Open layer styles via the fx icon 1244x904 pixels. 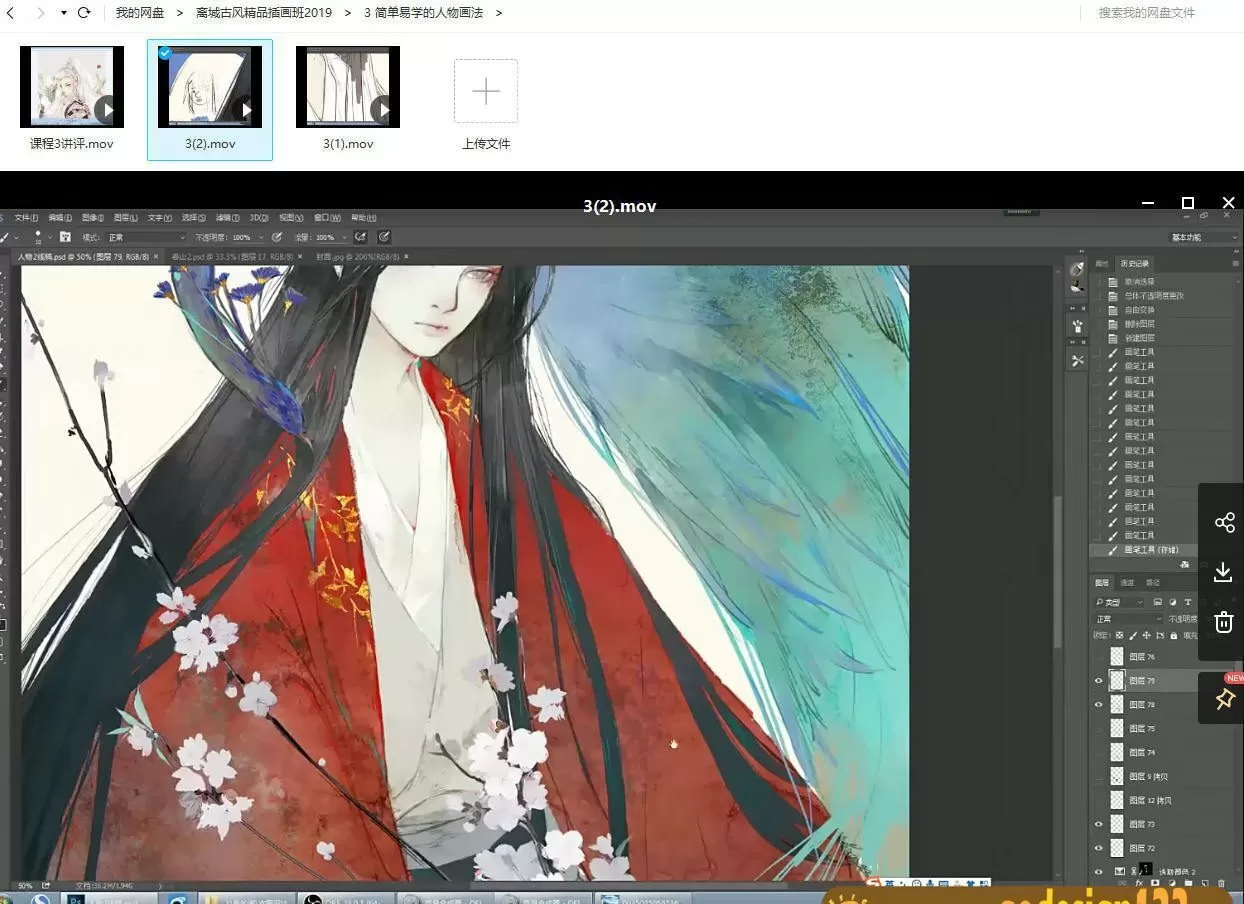click(1137, 883)
